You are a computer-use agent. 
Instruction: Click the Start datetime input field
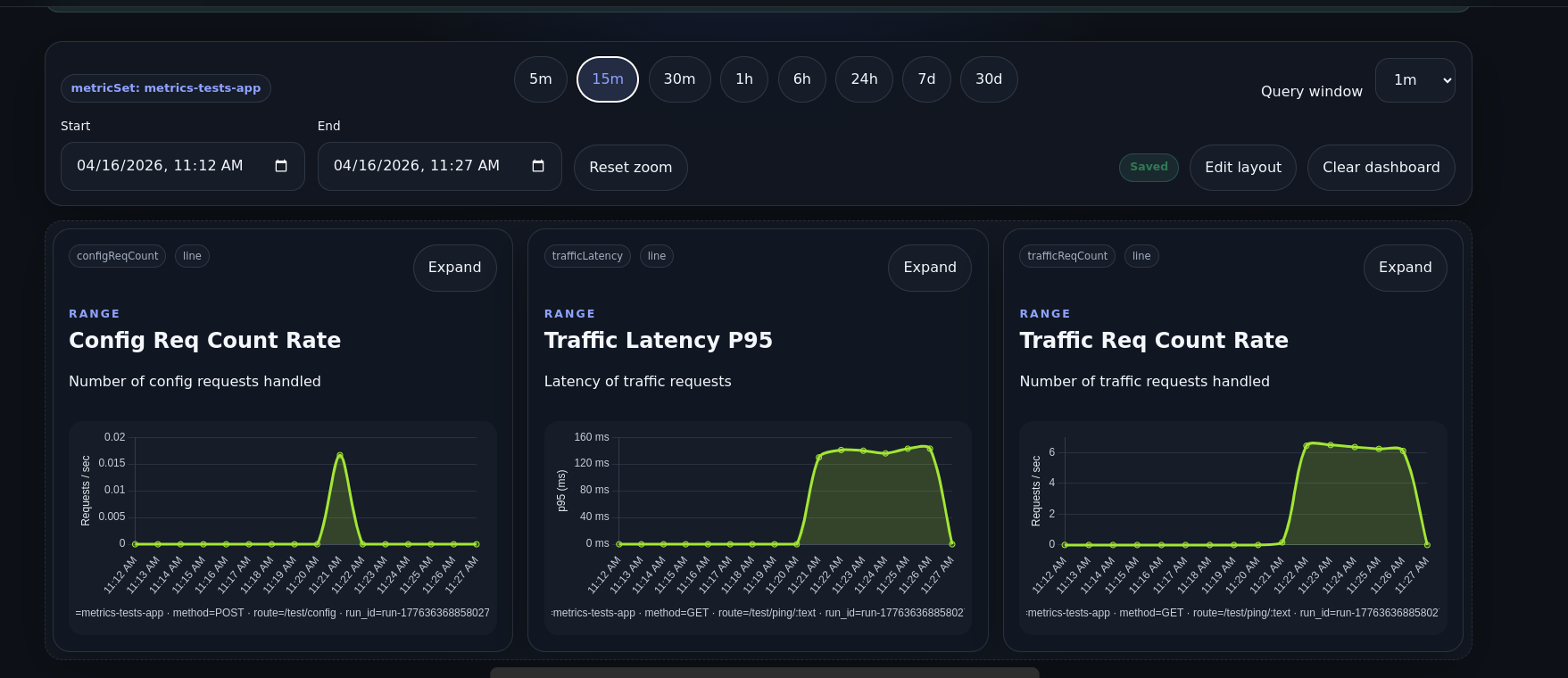[x=183, y=166]
